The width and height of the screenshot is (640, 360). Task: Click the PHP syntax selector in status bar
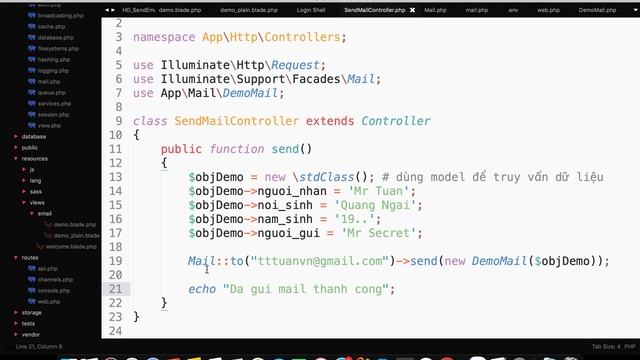(629, 347)
